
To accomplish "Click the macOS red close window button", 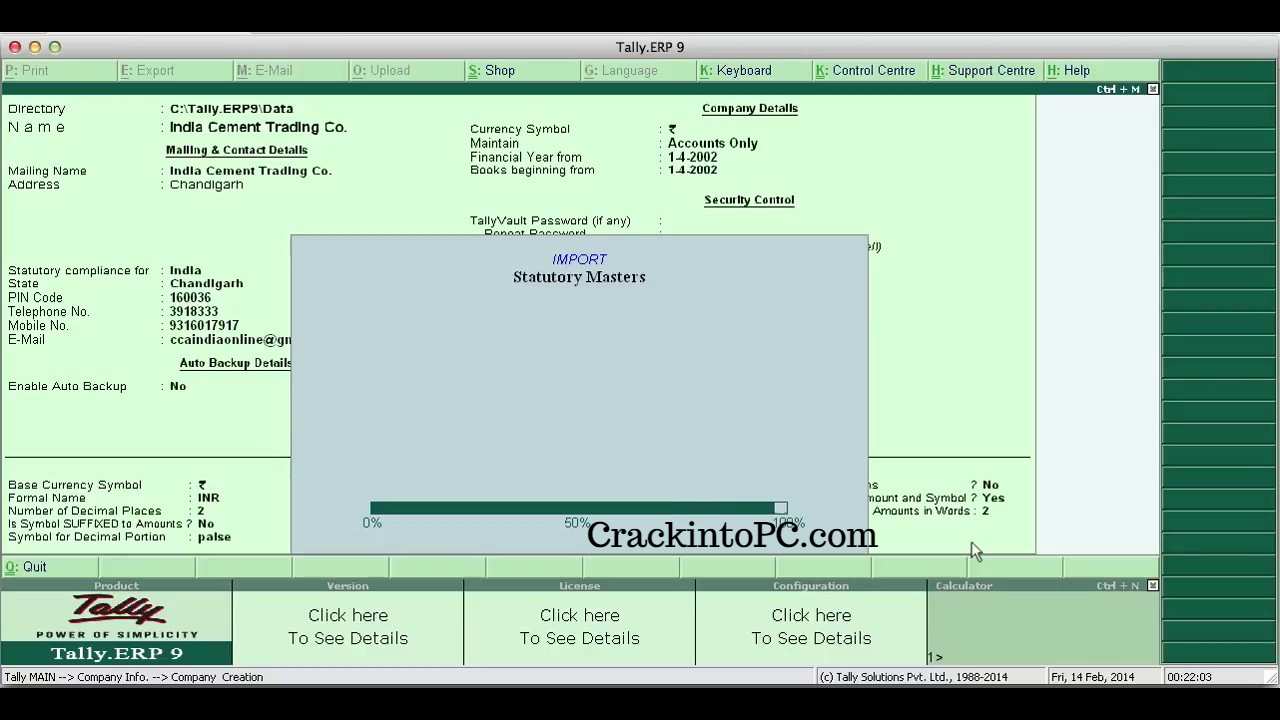I will [15, 47].
